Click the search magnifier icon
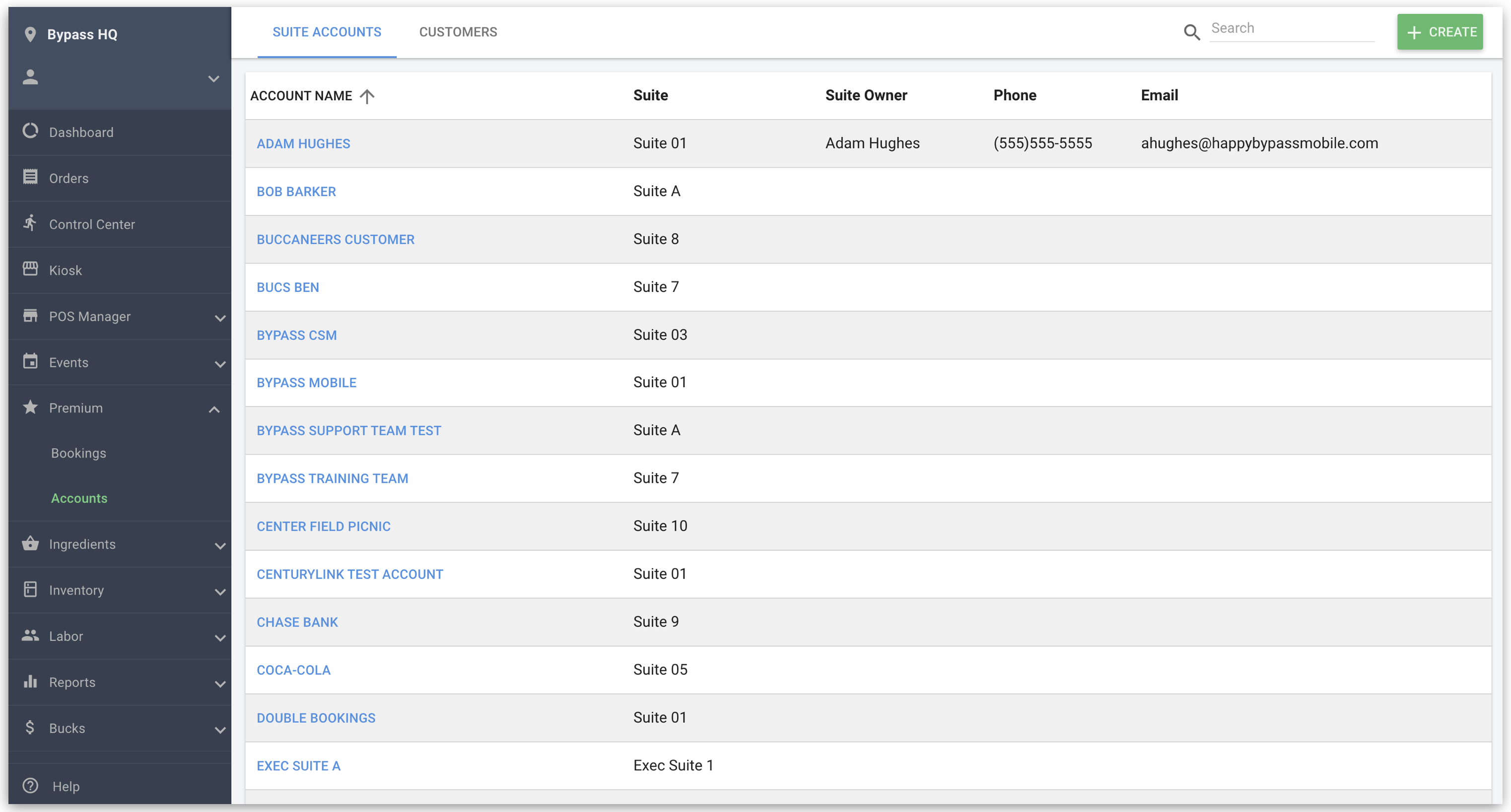This screenshot has height=812, width=1511. click(1191, 32)
